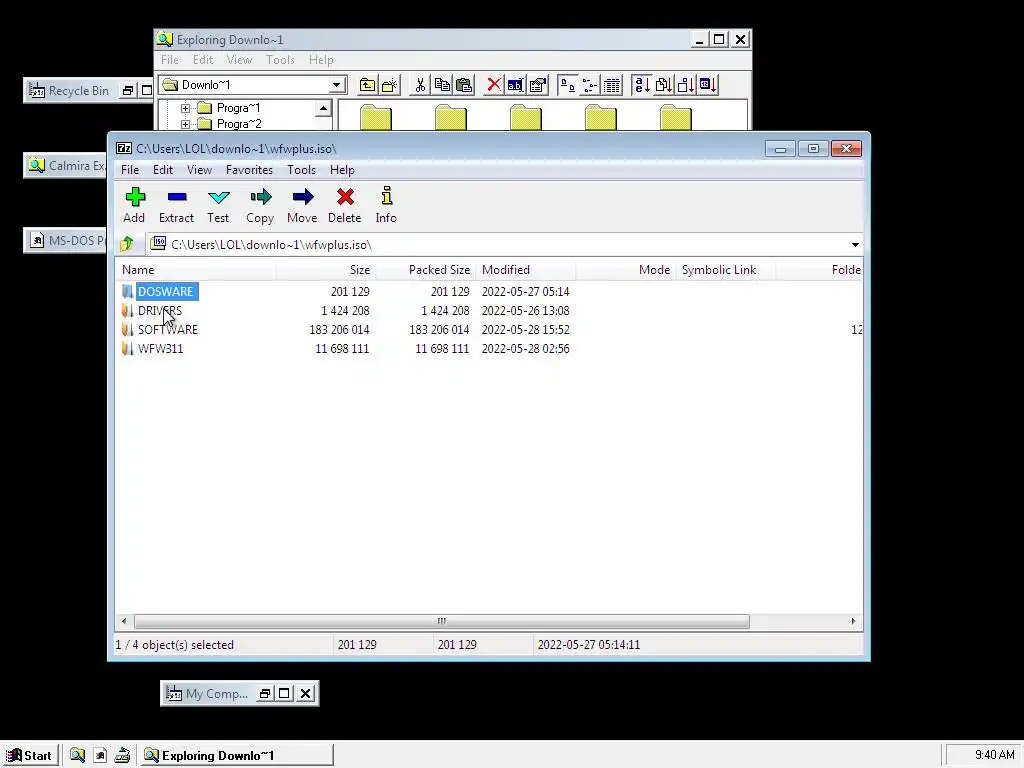Click the minimized MS-DOS window icon
The width and height of the screenshot is (1024, 768).
click(37, 241)
